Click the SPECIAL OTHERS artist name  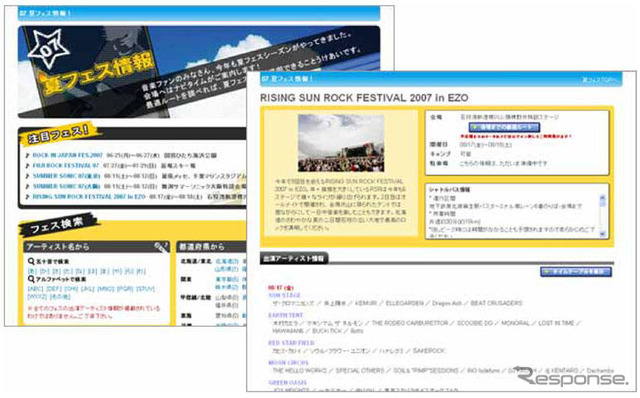pos(360,371)
